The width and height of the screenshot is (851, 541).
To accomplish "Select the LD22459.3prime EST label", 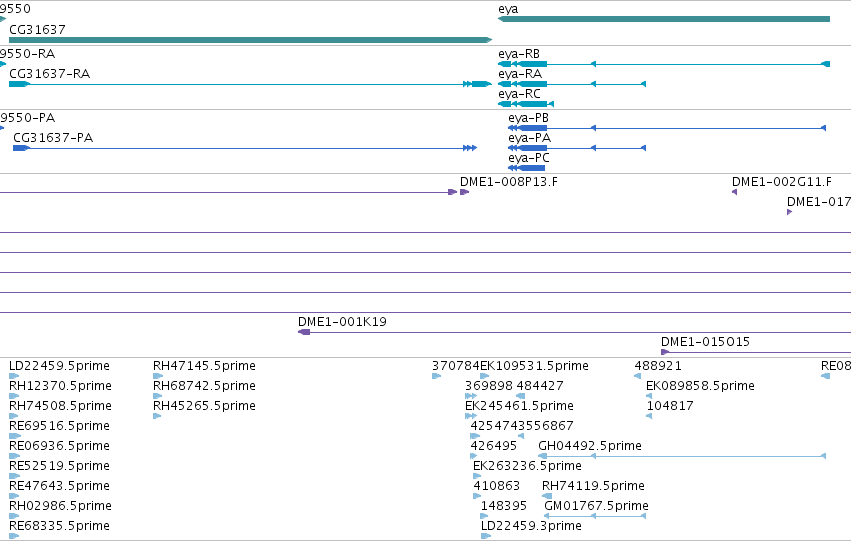I will pos(531,526).
